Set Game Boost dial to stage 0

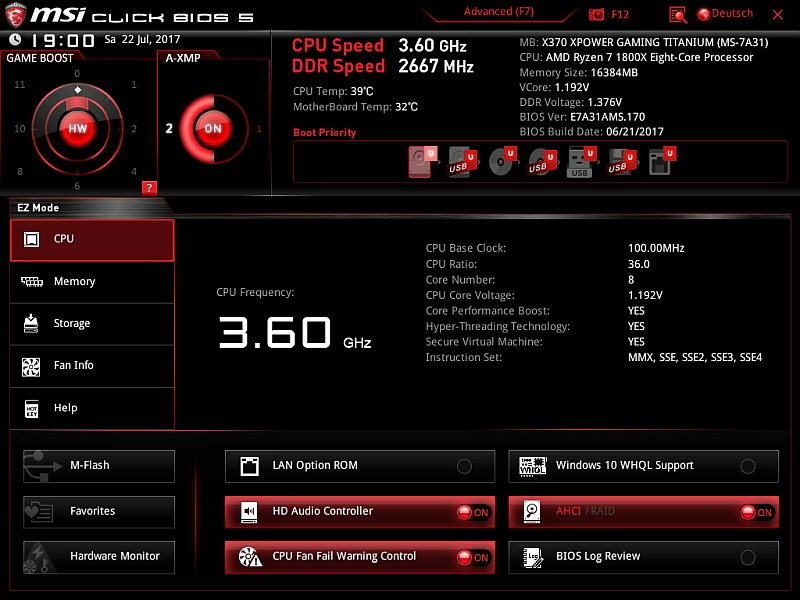pos(77,73)
